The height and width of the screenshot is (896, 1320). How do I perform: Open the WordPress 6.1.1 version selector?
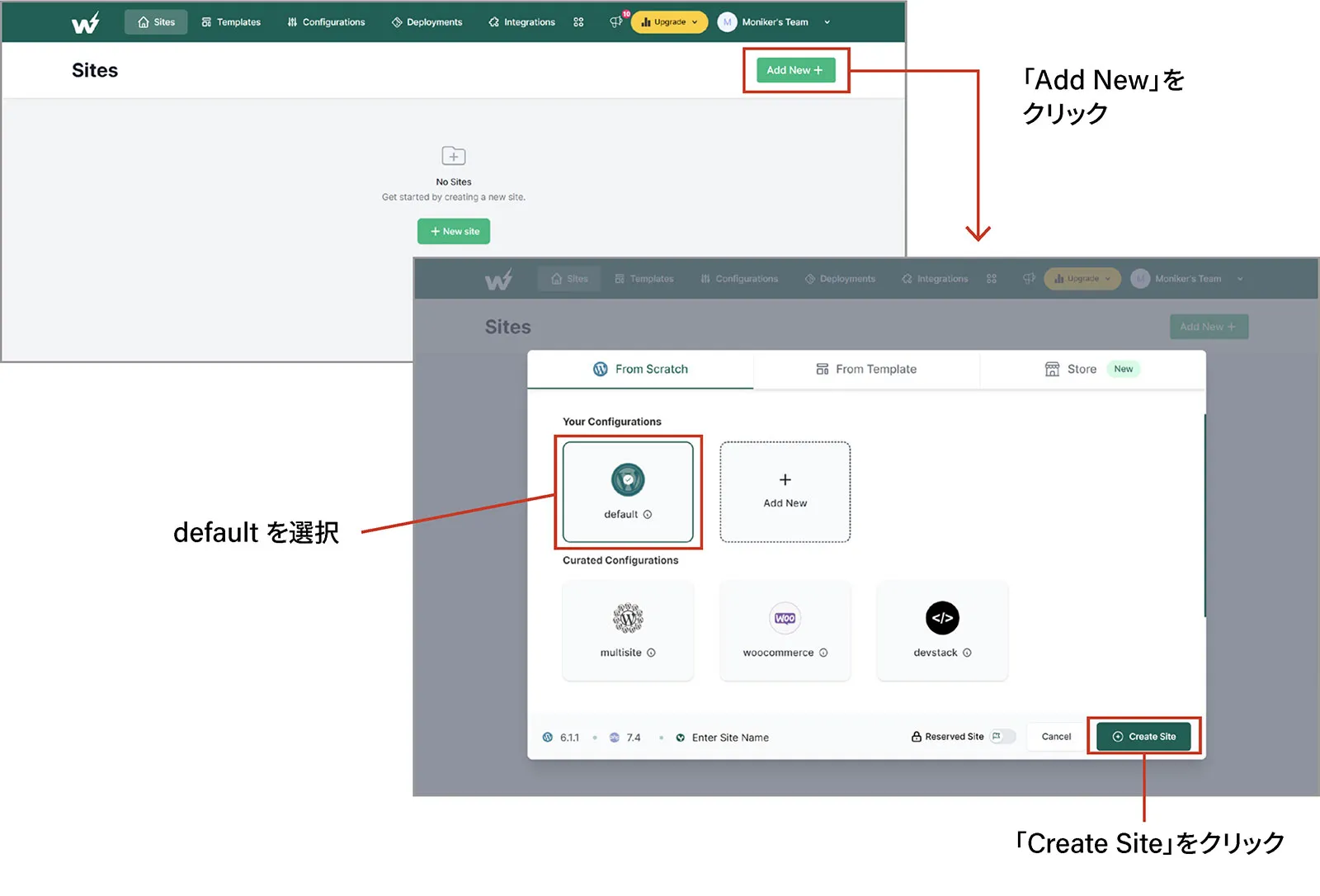coord(562,737)
